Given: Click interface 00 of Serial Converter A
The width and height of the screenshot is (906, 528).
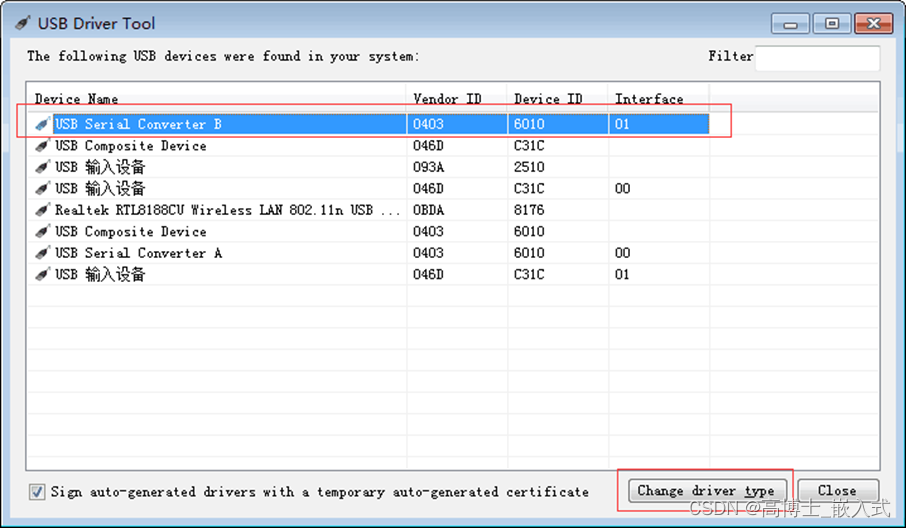Looking at the screenshot, I should (622, 252).
